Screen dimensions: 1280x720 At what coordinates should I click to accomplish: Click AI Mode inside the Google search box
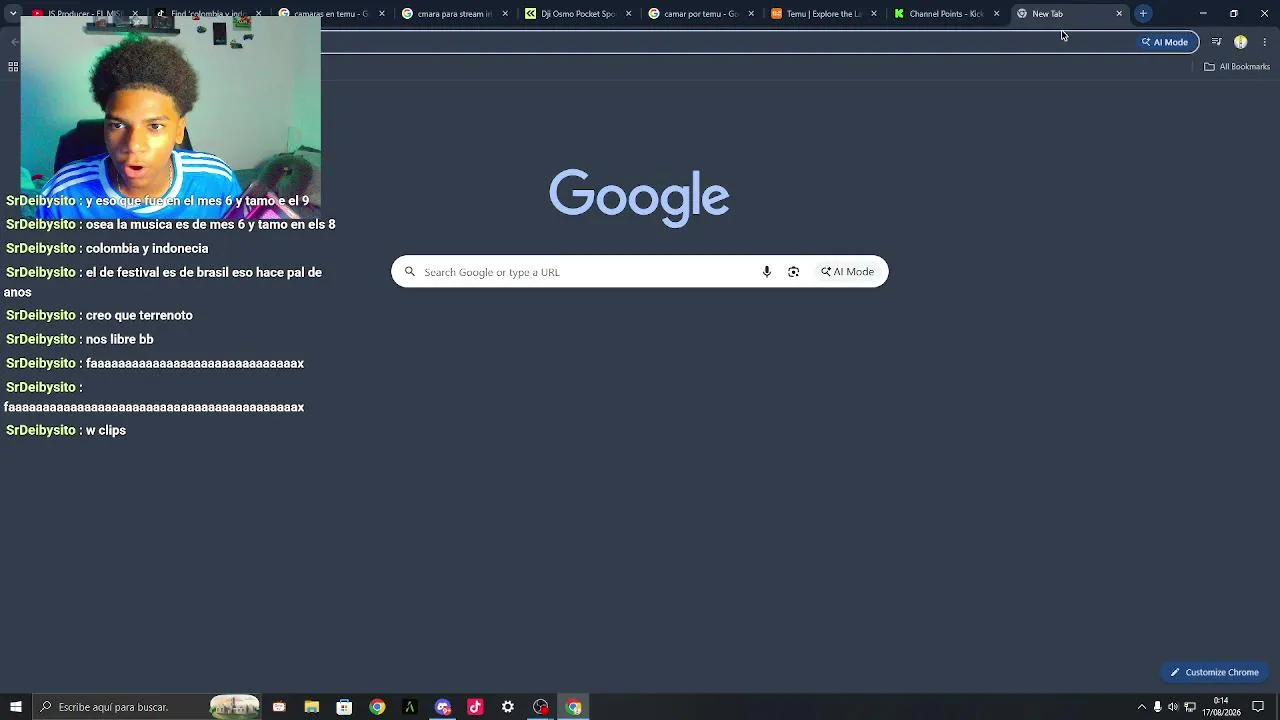[x=848, y=272]
